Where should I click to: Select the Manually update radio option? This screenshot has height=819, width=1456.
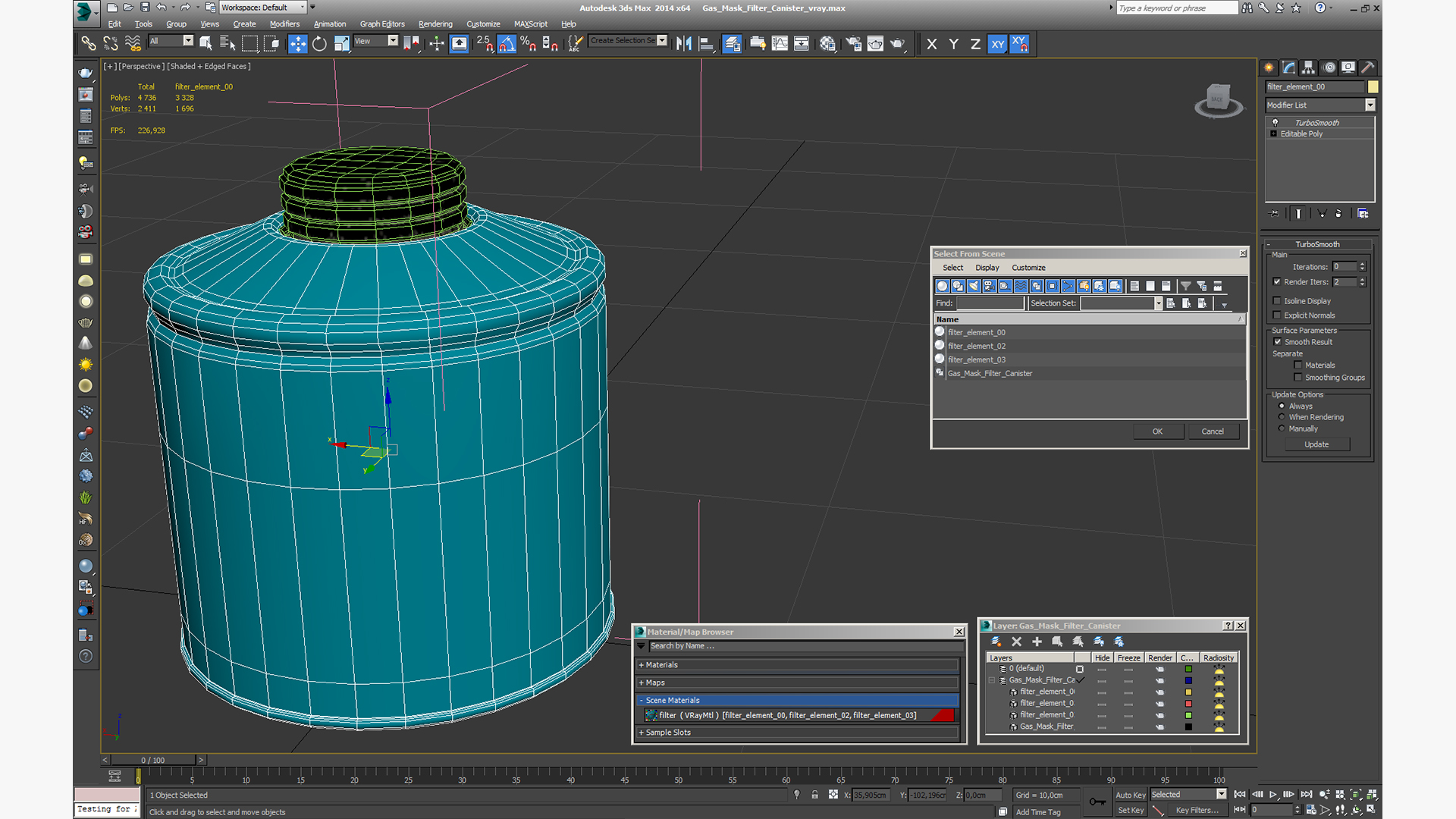[x=1282, y=428]
